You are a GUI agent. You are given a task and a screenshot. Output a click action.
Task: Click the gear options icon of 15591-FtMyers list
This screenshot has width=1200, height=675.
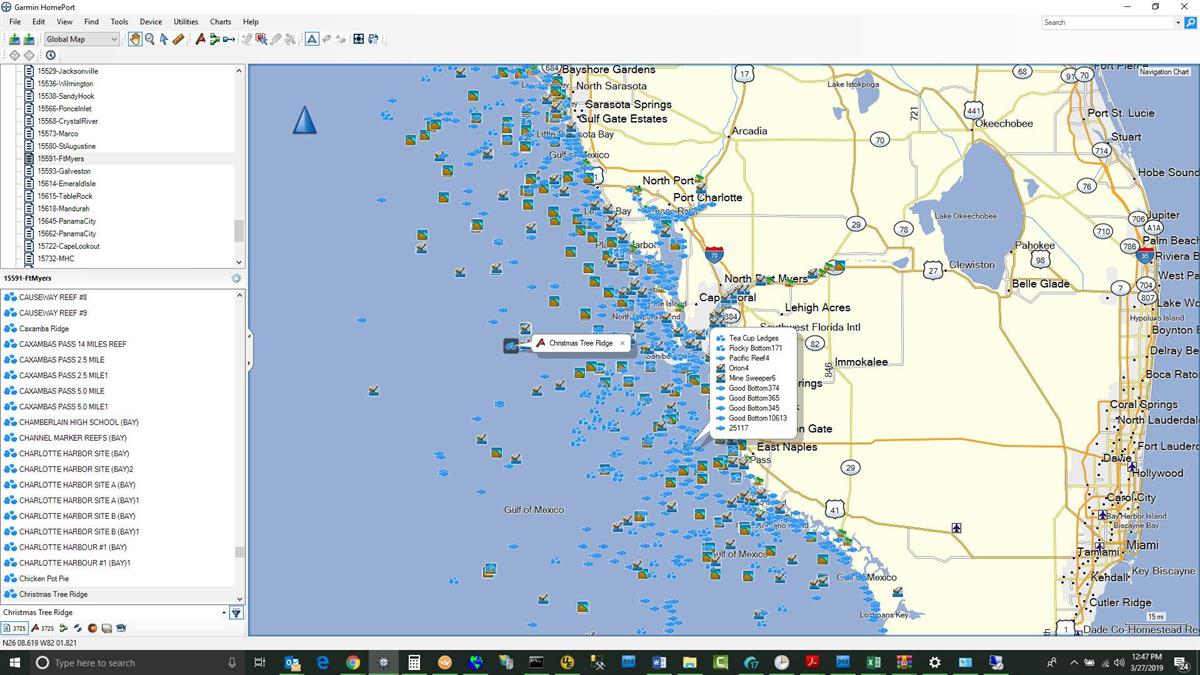pos(236,278)
